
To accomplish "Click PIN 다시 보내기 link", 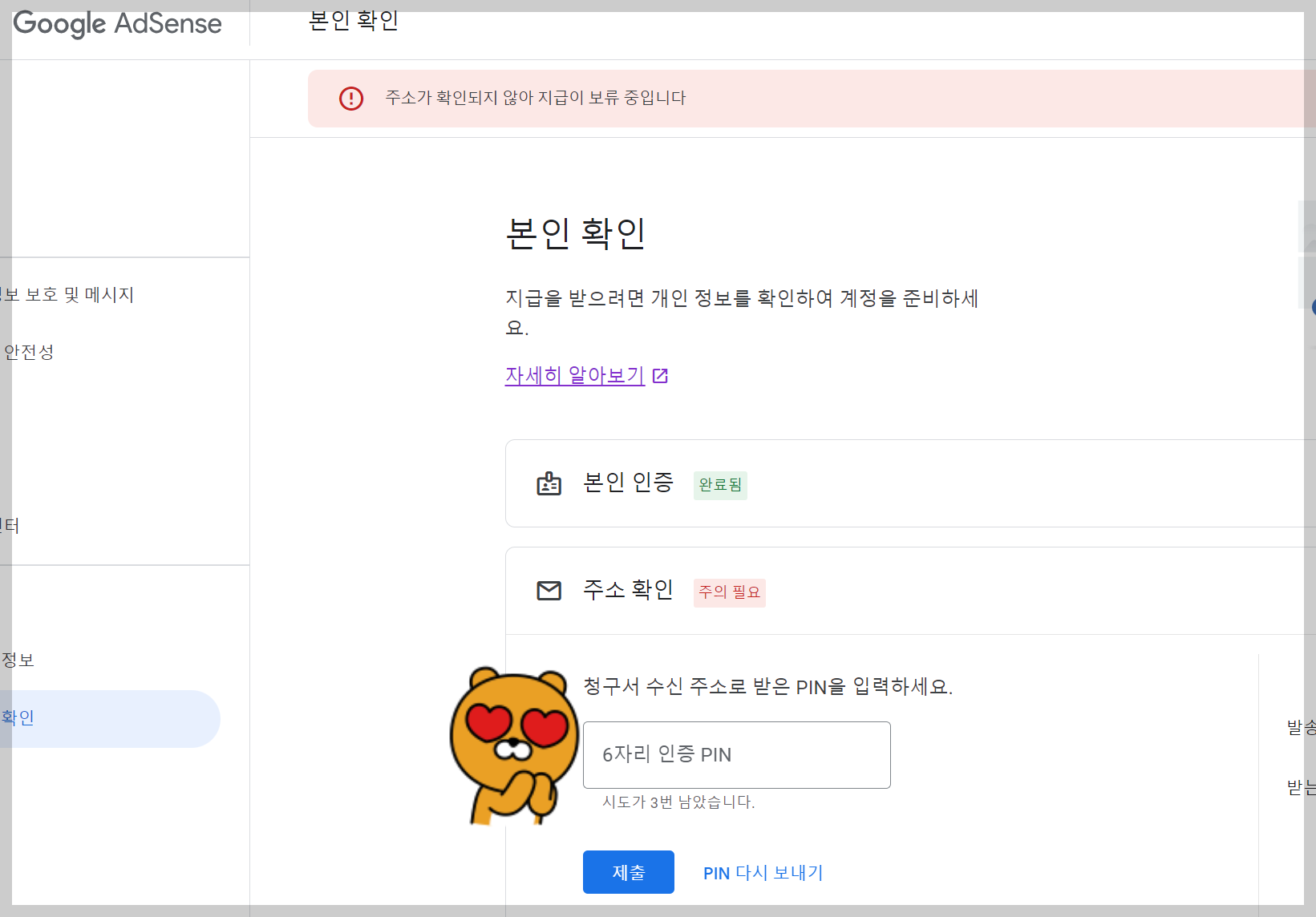I will pyautogui.click(x=763, y=873).
